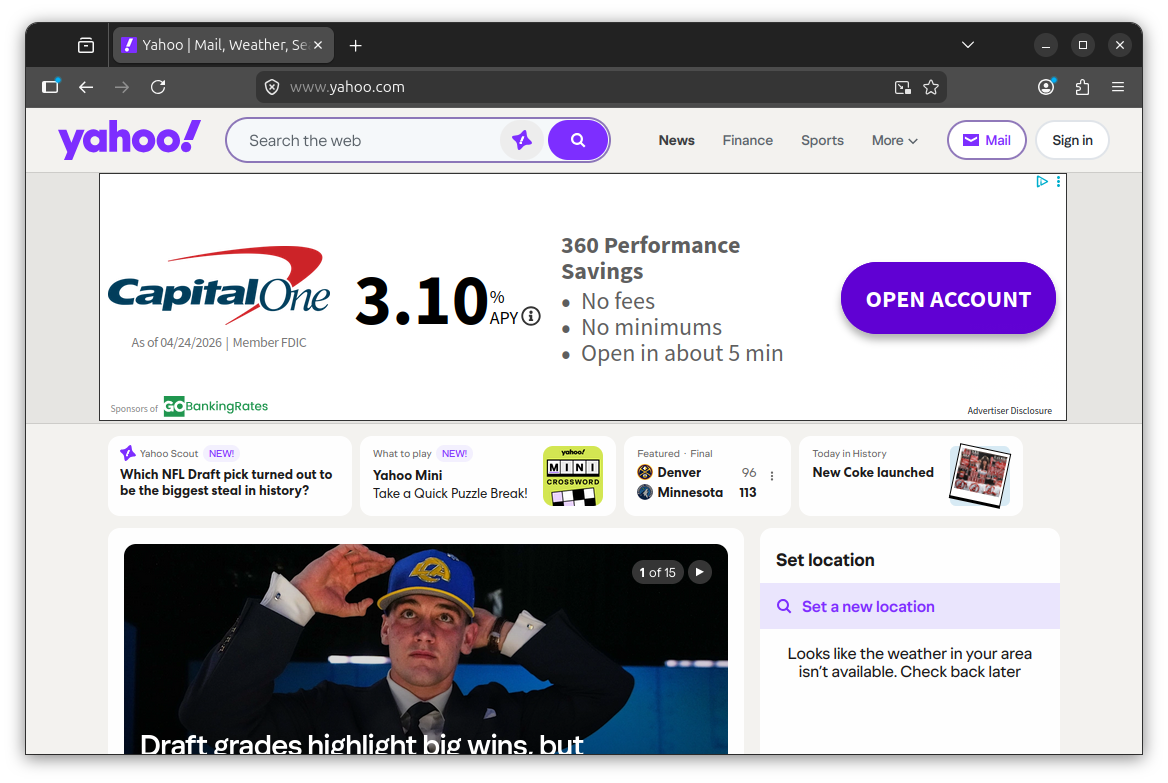The image size is (1168, 783).
Task: Click the Yahoo Scout sparkle icon in search bar
Action: click(522, 140)
